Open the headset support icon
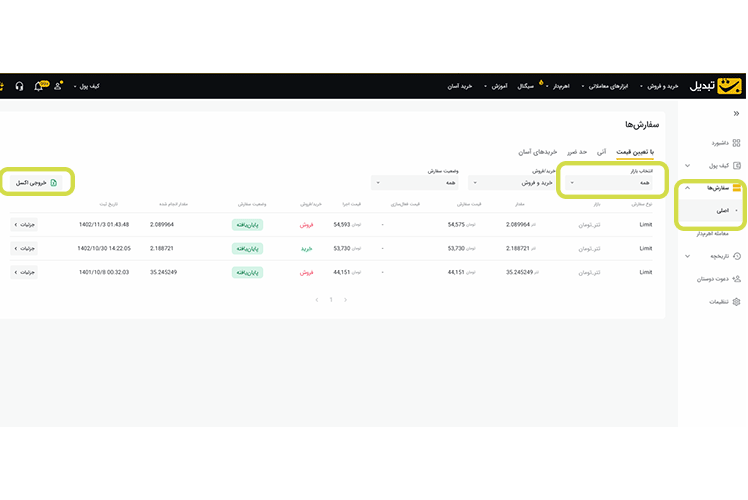This screenshot has height=500, width=748. 19,86
